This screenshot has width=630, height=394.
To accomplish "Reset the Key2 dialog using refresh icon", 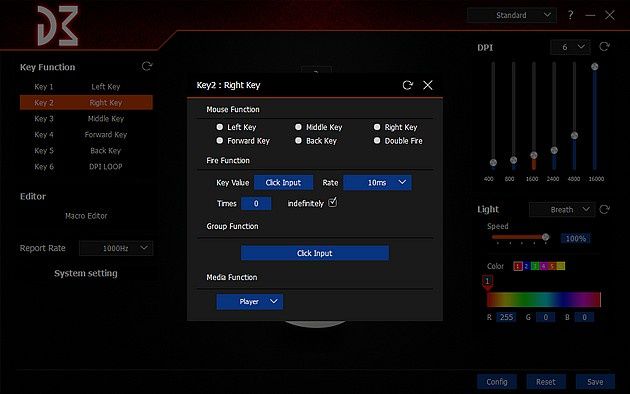I will 407,85.
